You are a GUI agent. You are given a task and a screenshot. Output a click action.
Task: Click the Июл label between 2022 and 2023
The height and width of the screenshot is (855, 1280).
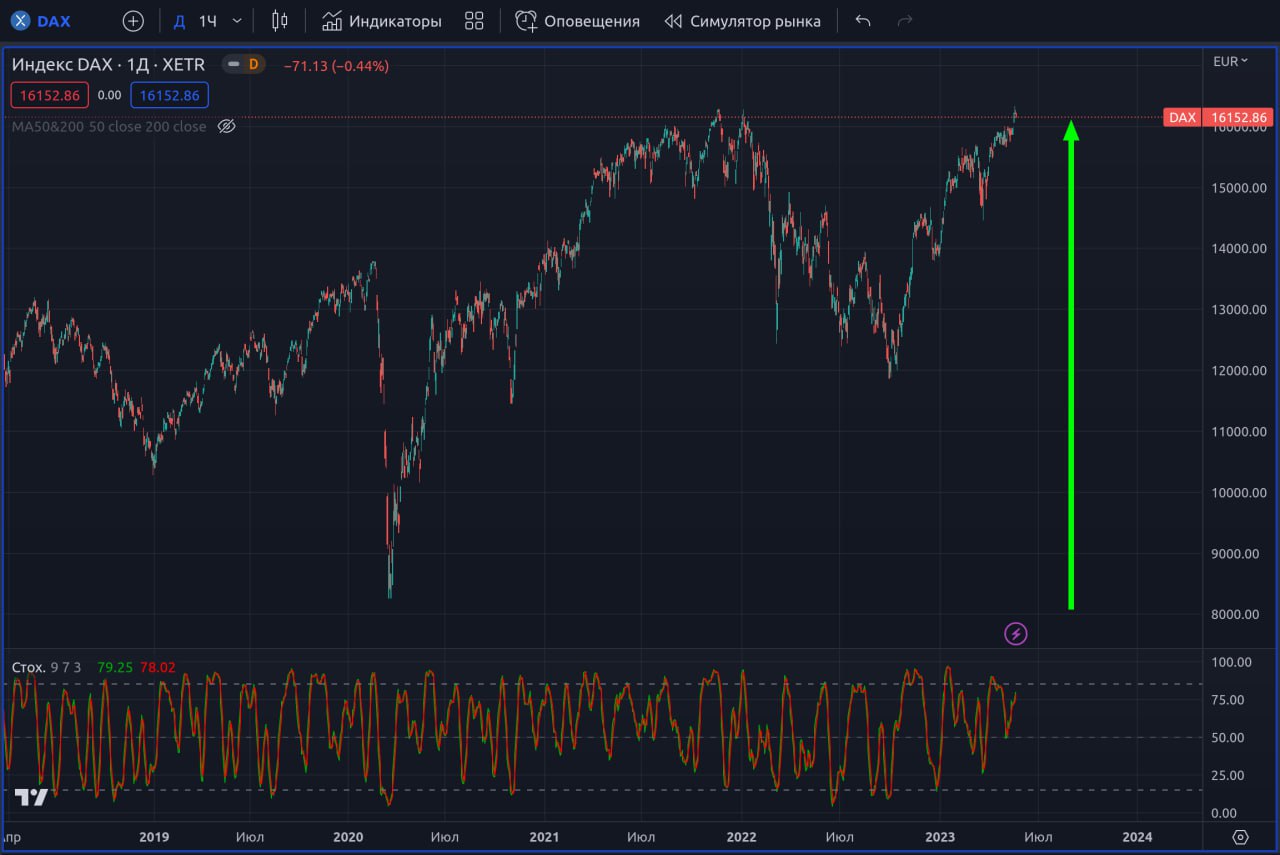point(840,837)
